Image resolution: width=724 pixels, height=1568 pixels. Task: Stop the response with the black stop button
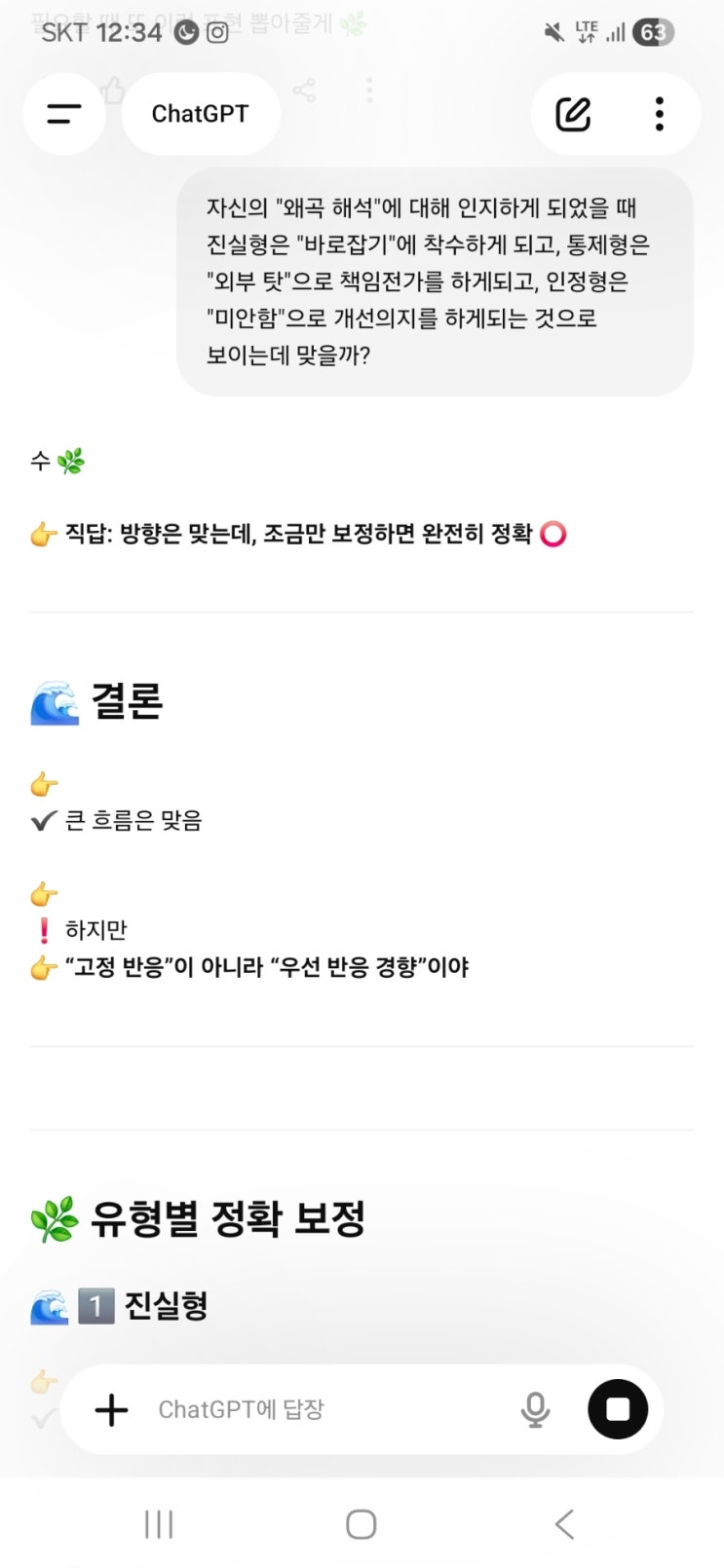(618, 1409)
